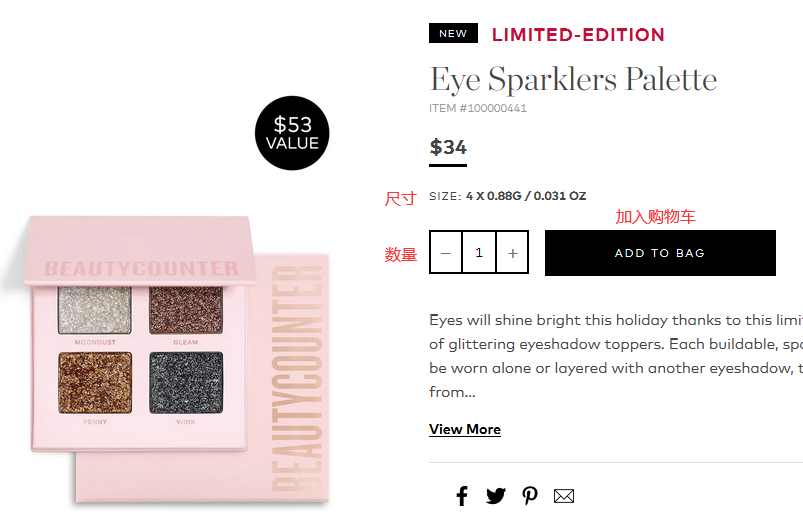Increase quantity with the plus button
The width and height of the screenshot is (803, 526).
(x=512, y=253)
